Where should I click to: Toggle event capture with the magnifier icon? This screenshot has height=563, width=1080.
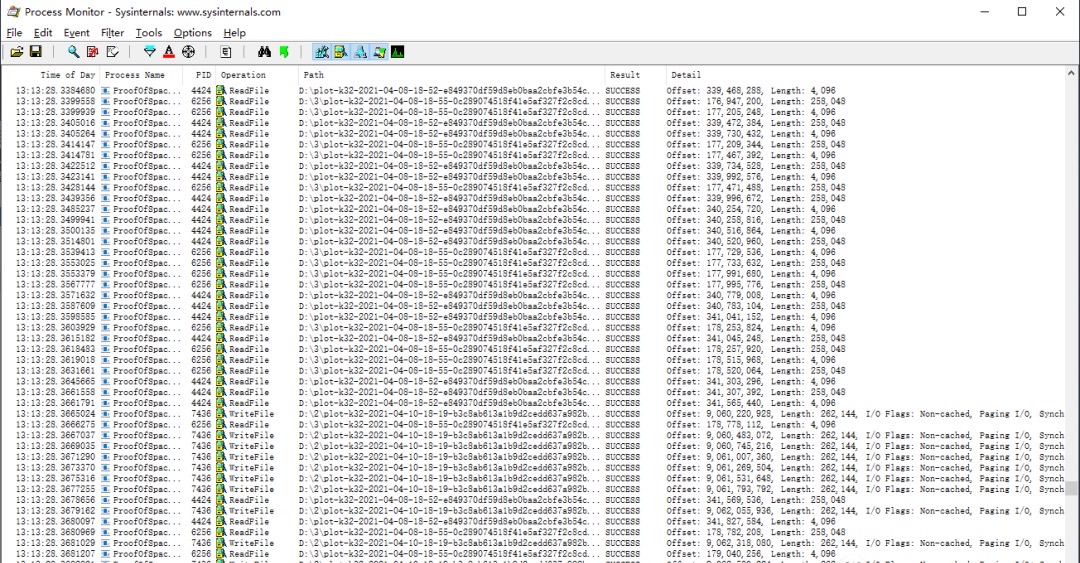(x=73, y=52)
